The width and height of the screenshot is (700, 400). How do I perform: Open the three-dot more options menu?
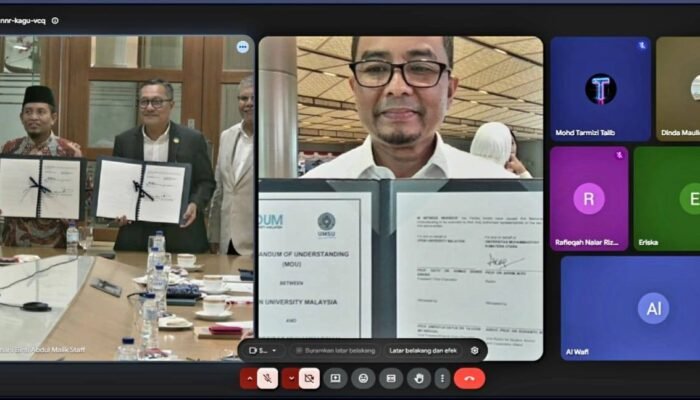tap(442, 379)
